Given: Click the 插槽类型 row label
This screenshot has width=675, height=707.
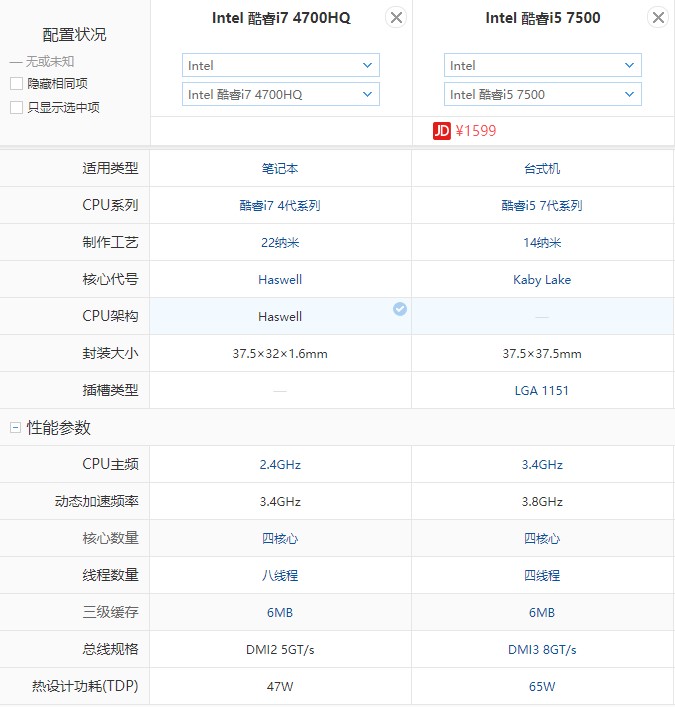Looking at the screenshot, I should pyautogui.click(x=110, y=390).
